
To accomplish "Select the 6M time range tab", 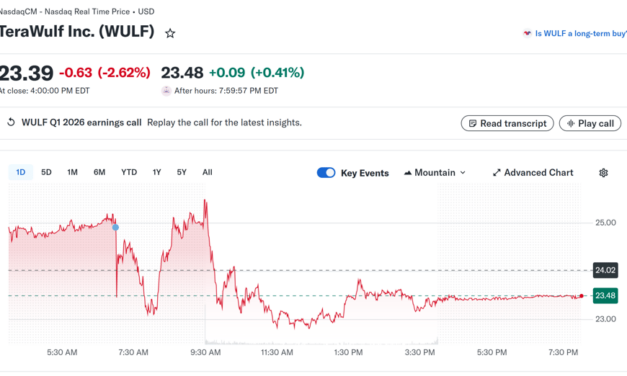I will (99, 172).
